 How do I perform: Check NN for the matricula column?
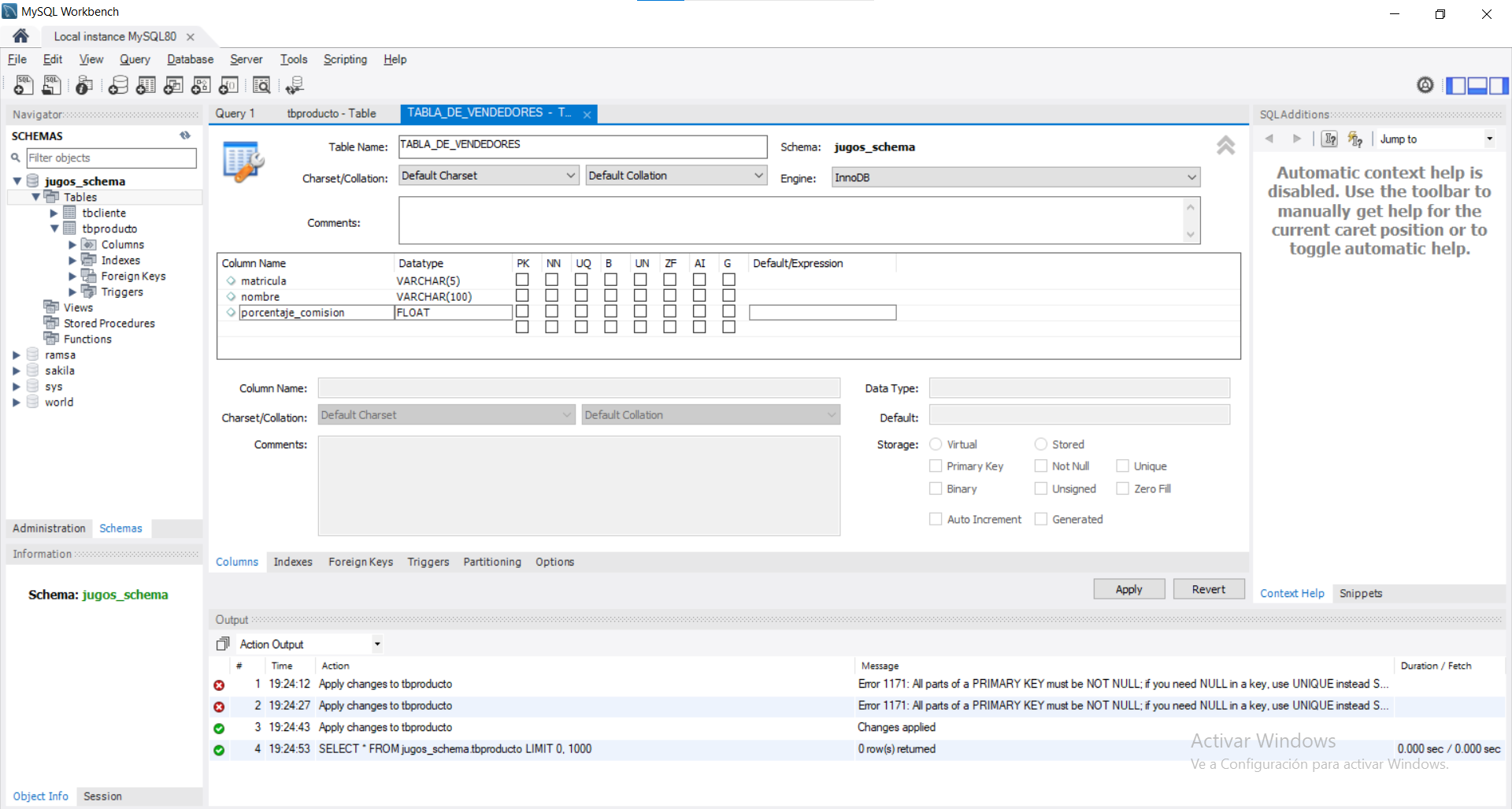click(x=552, y=280)
